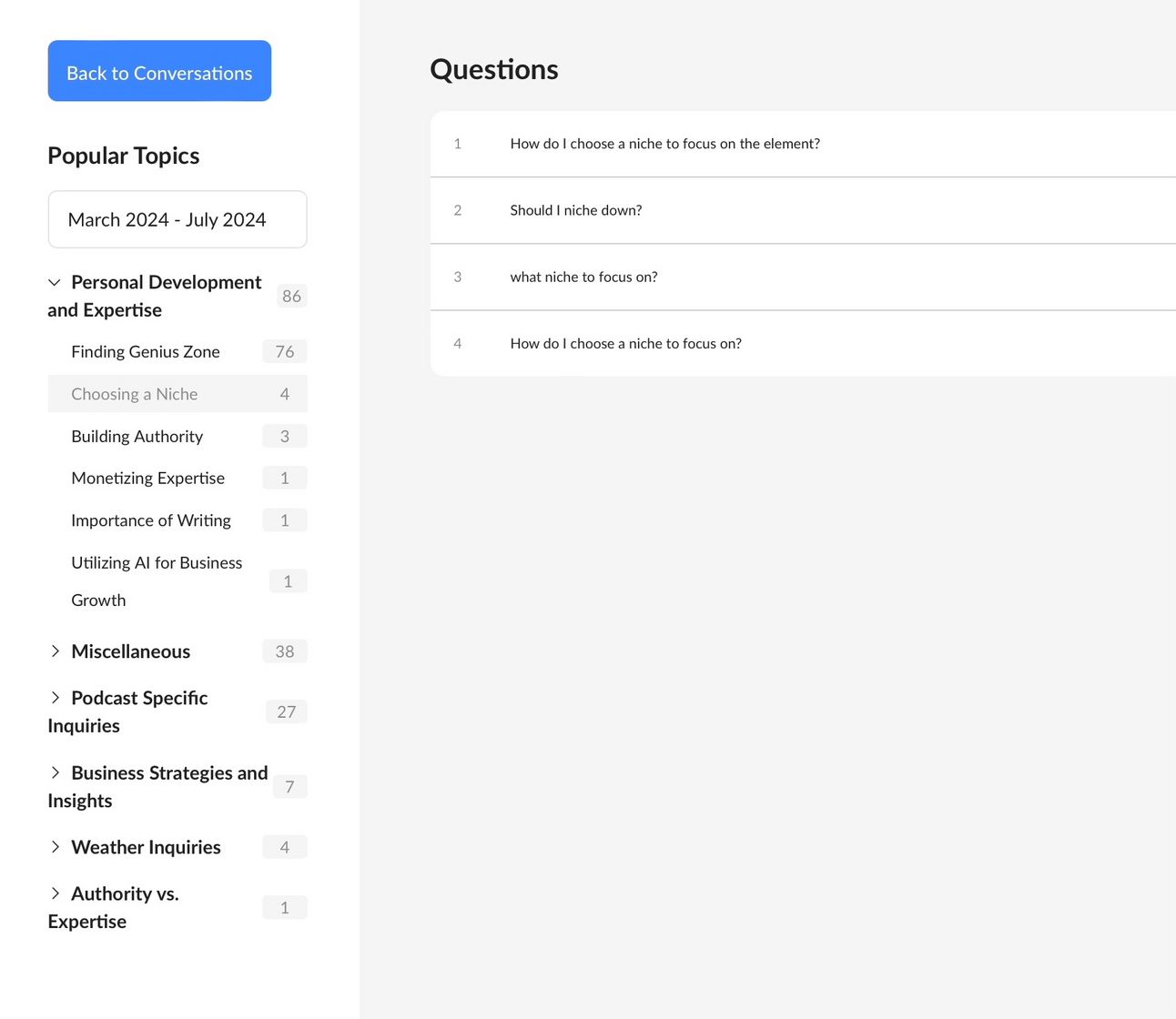Open the question 'what niche to focus on?'
The height and width of the screenshot is (1019, 1176).
point(803,277)
